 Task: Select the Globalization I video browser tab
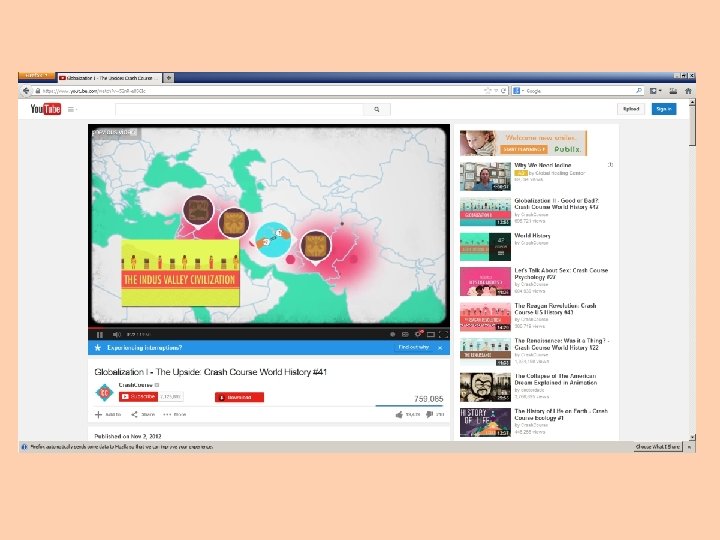[109, 78]
